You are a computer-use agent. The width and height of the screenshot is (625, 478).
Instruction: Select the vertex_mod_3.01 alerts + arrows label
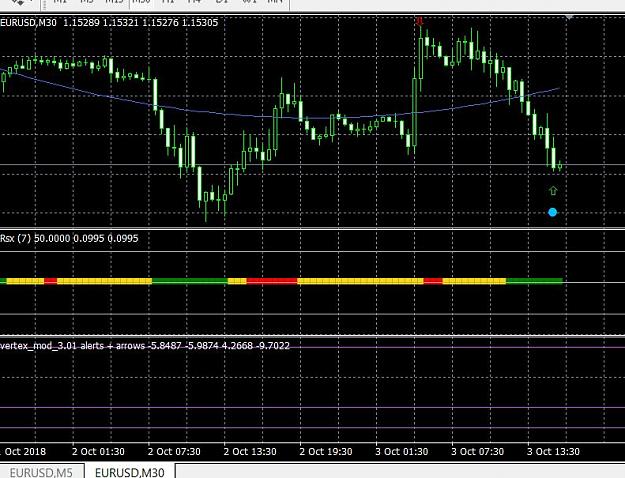[x=145, y=346]
